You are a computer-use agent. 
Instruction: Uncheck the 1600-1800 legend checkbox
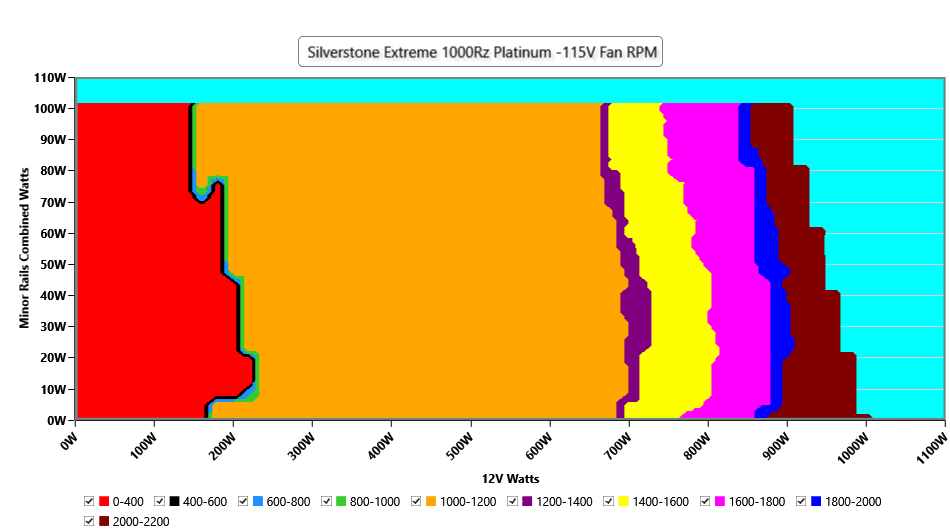(x=705, y=502)
